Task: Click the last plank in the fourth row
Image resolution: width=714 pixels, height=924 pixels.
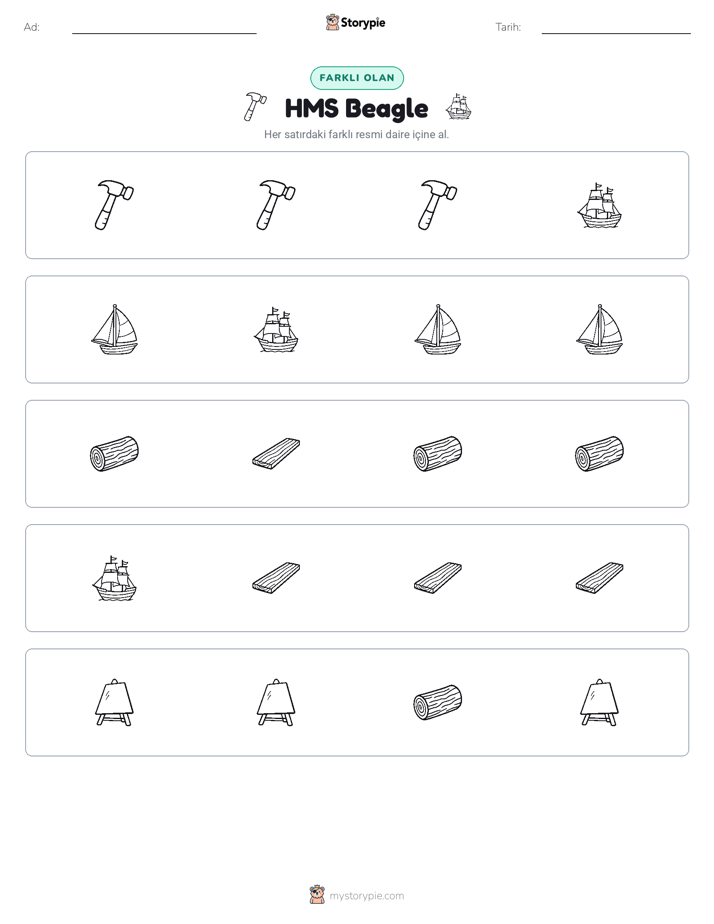Action: (599, 578)
